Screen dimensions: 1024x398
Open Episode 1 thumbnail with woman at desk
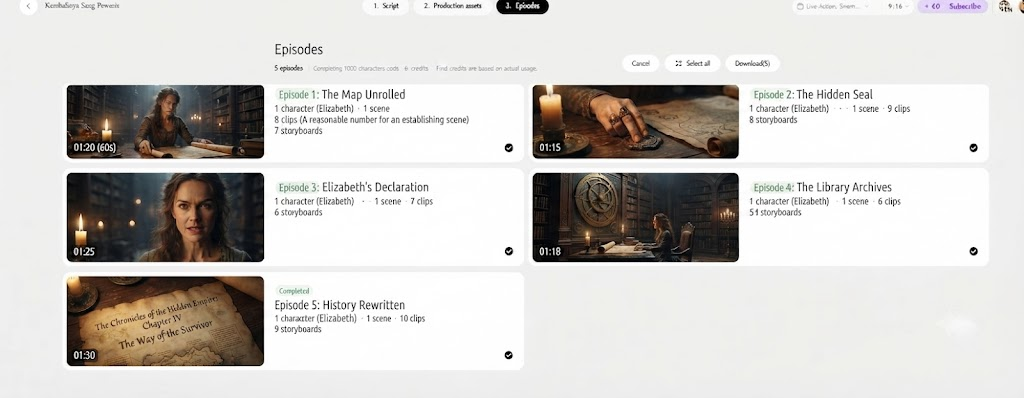(x=165, y=122)
